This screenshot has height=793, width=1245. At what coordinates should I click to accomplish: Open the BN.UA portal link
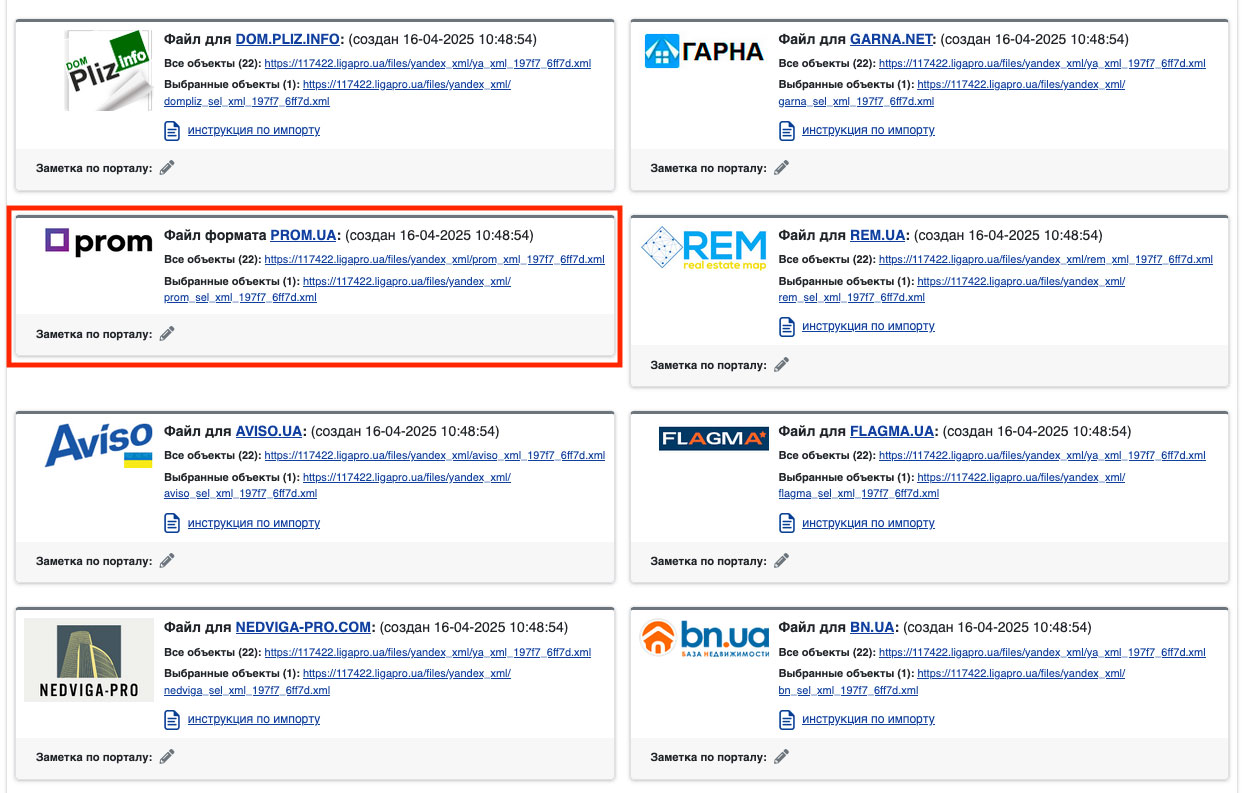(x=872, y=628)
